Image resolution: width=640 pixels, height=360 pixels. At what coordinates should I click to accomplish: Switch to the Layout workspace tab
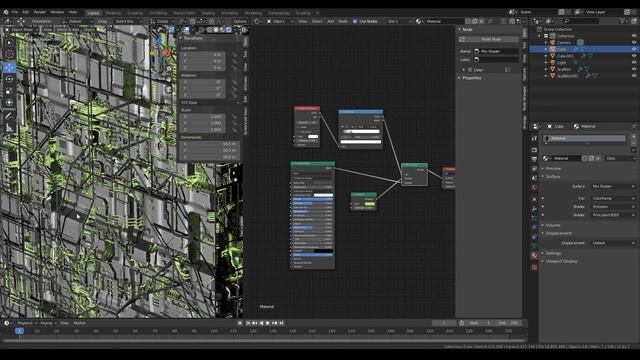(x=93, y=13)
